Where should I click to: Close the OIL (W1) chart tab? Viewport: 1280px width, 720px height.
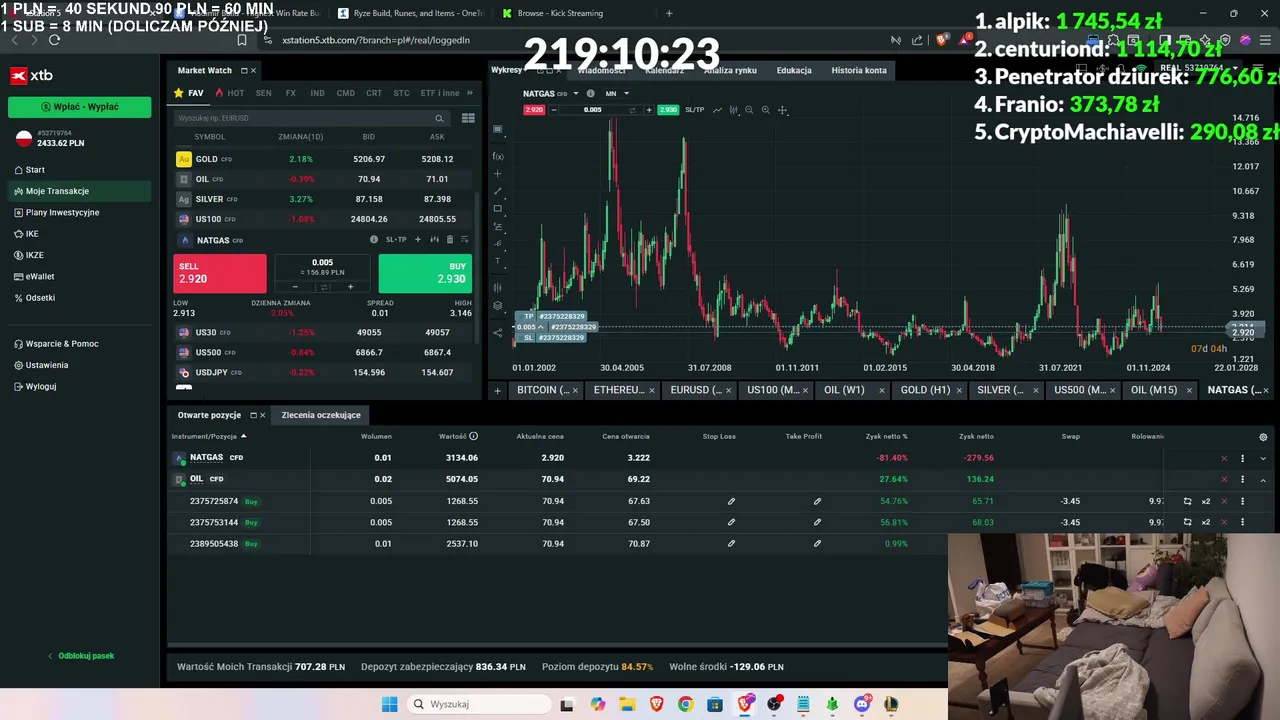[x=882, y=390]
